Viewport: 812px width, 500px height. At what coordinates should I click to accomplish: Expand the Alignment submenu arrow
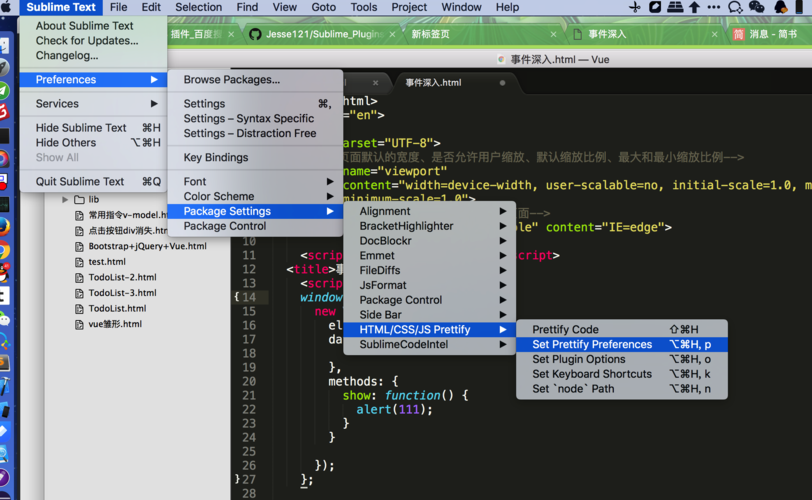coord(503,211)
